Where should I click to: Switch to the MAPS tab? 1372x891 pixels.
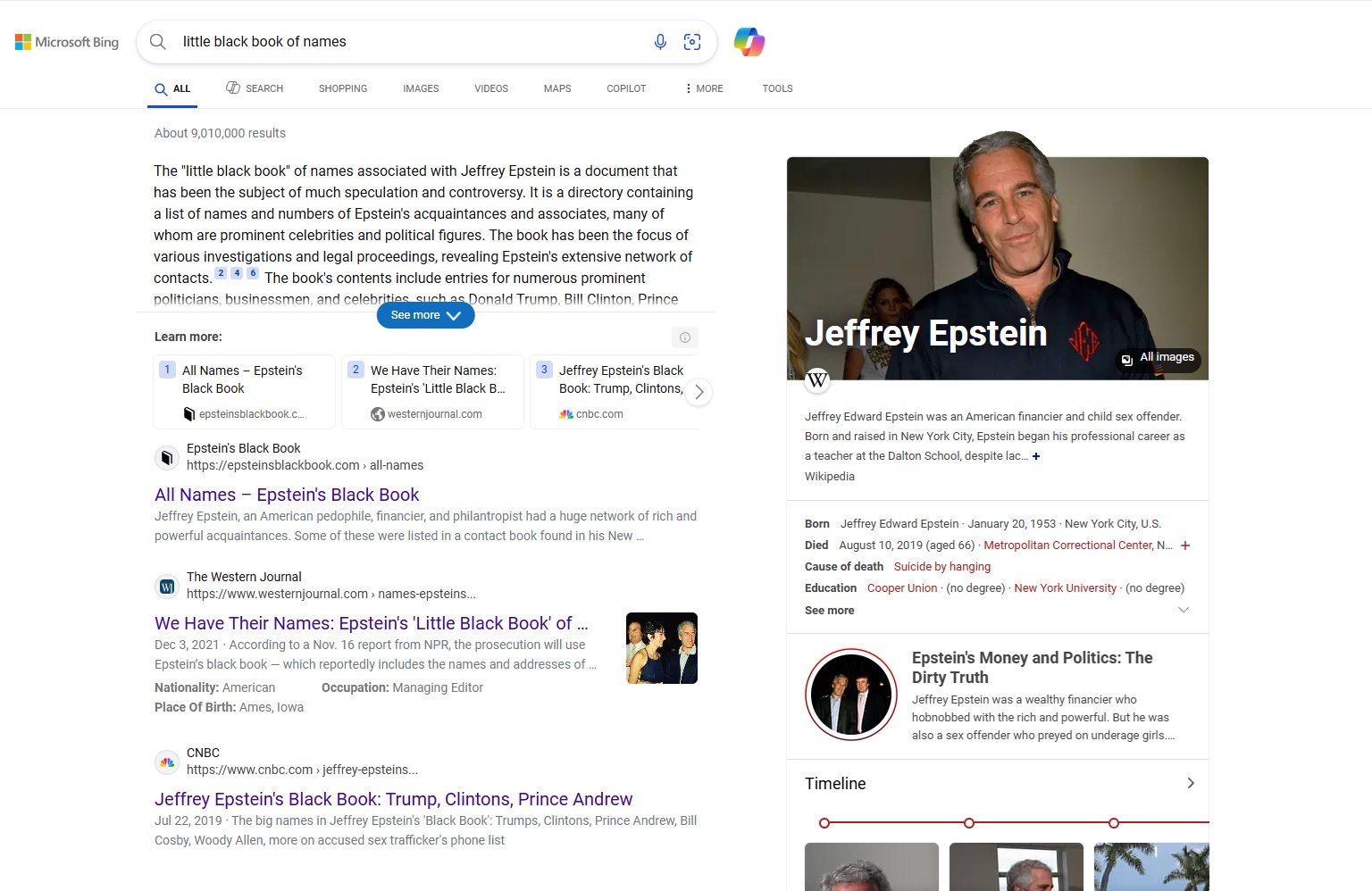[557, 88]
